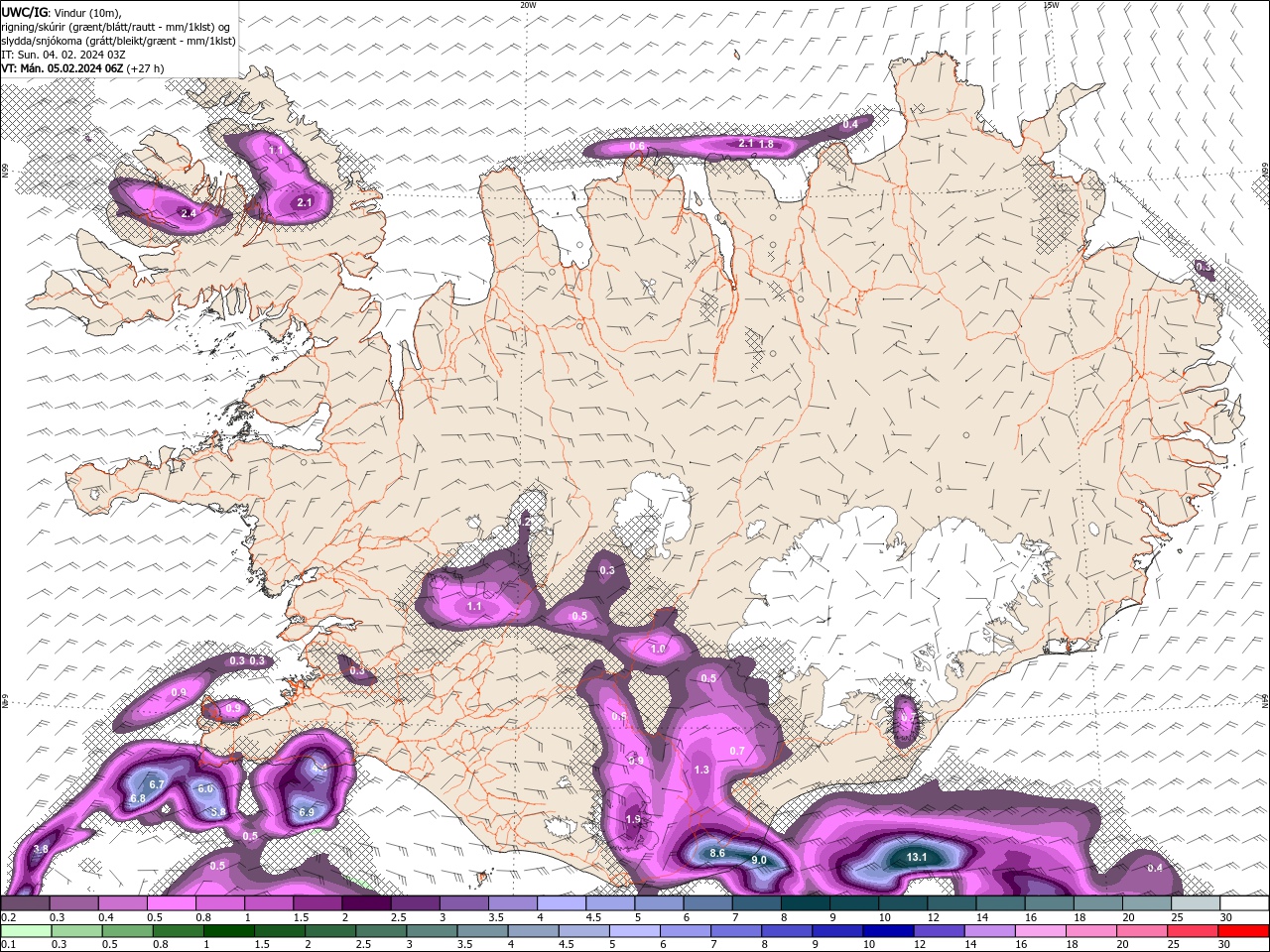
Task: Click the 1.3 precipitation label
Action: coord(701,770)
